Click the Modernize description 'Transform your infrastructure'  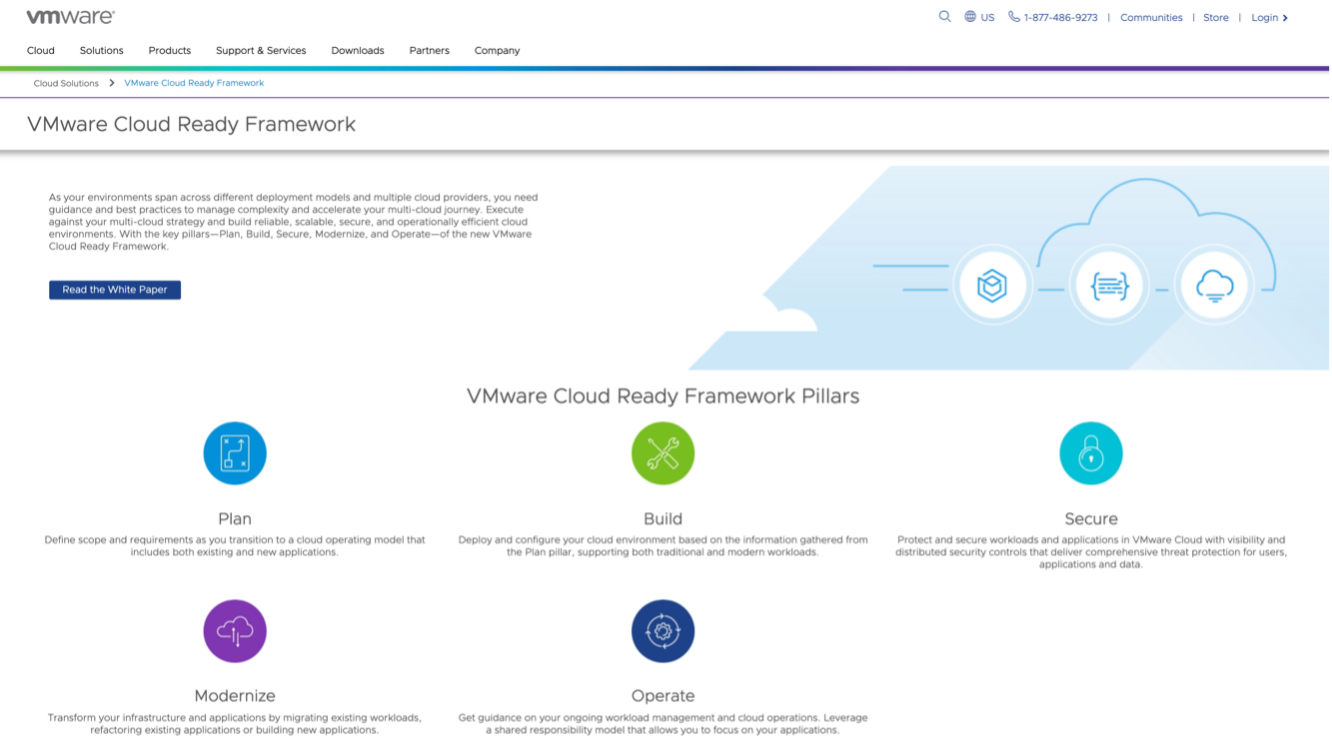235,724
